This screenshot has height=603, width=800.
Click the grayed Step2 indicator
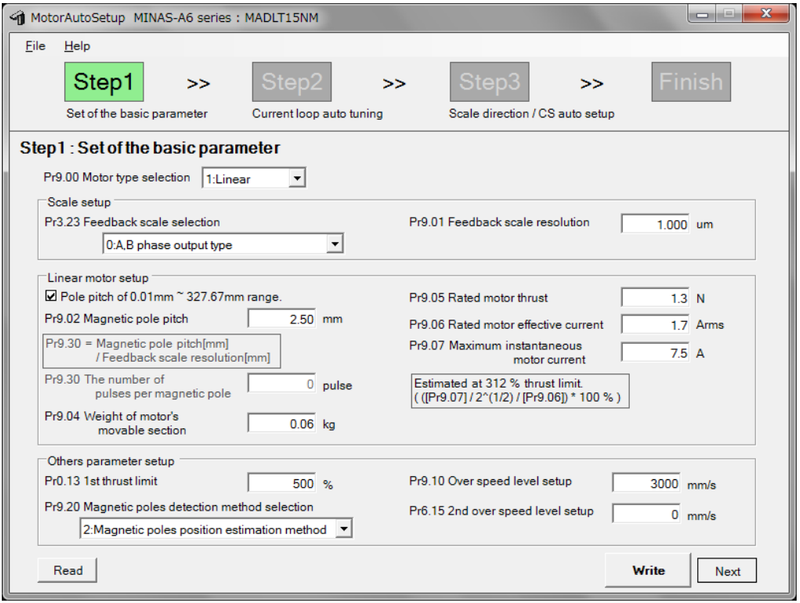pyautogui.click(x=291, y=82)
